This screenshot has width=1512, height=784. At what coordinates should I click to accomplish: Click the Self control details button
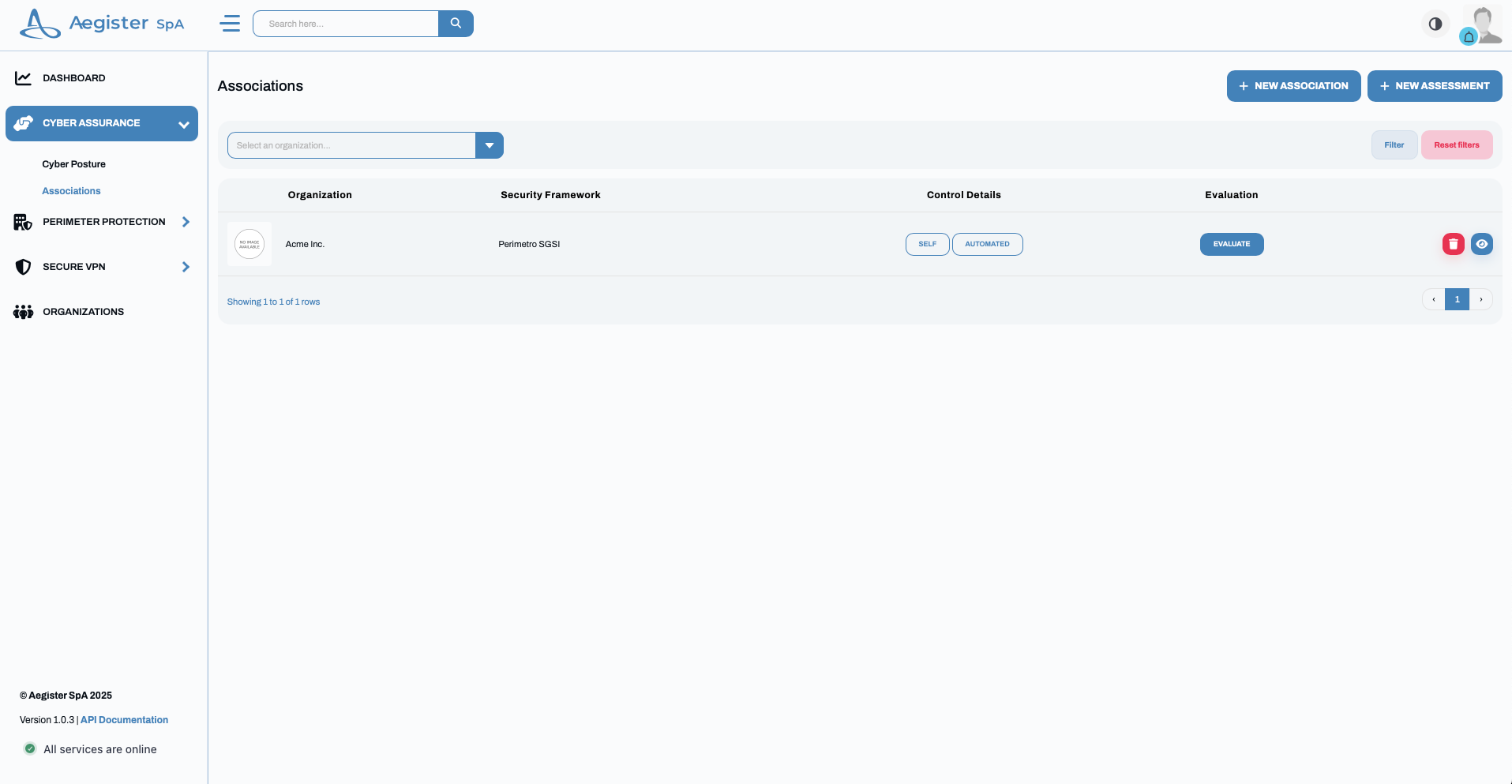[928, 244]
